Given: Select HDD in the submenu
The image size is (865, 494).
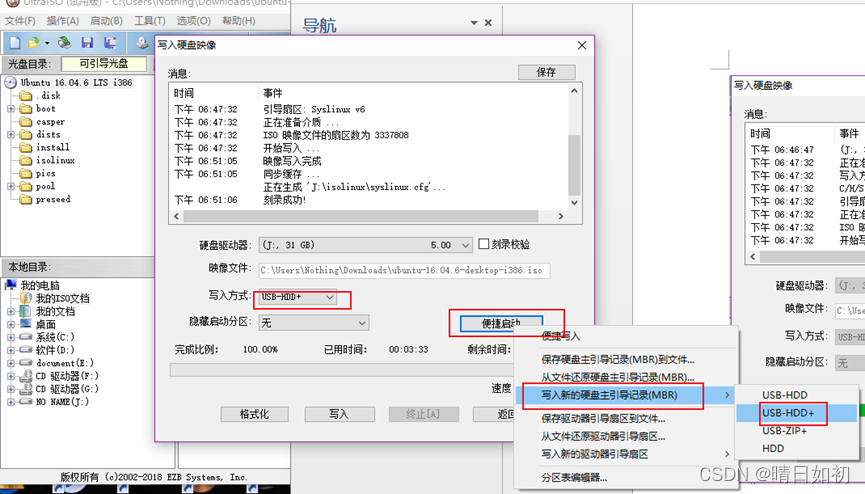Looking at the screenshot, I should click(797, 448).
